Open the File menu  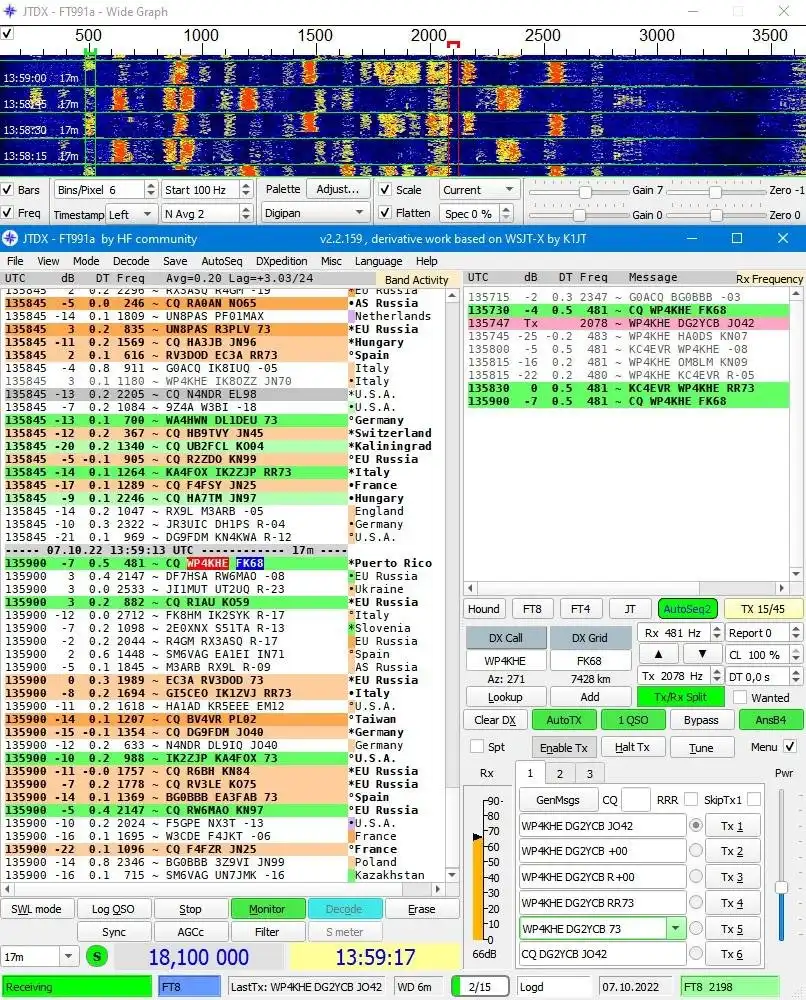15,261
